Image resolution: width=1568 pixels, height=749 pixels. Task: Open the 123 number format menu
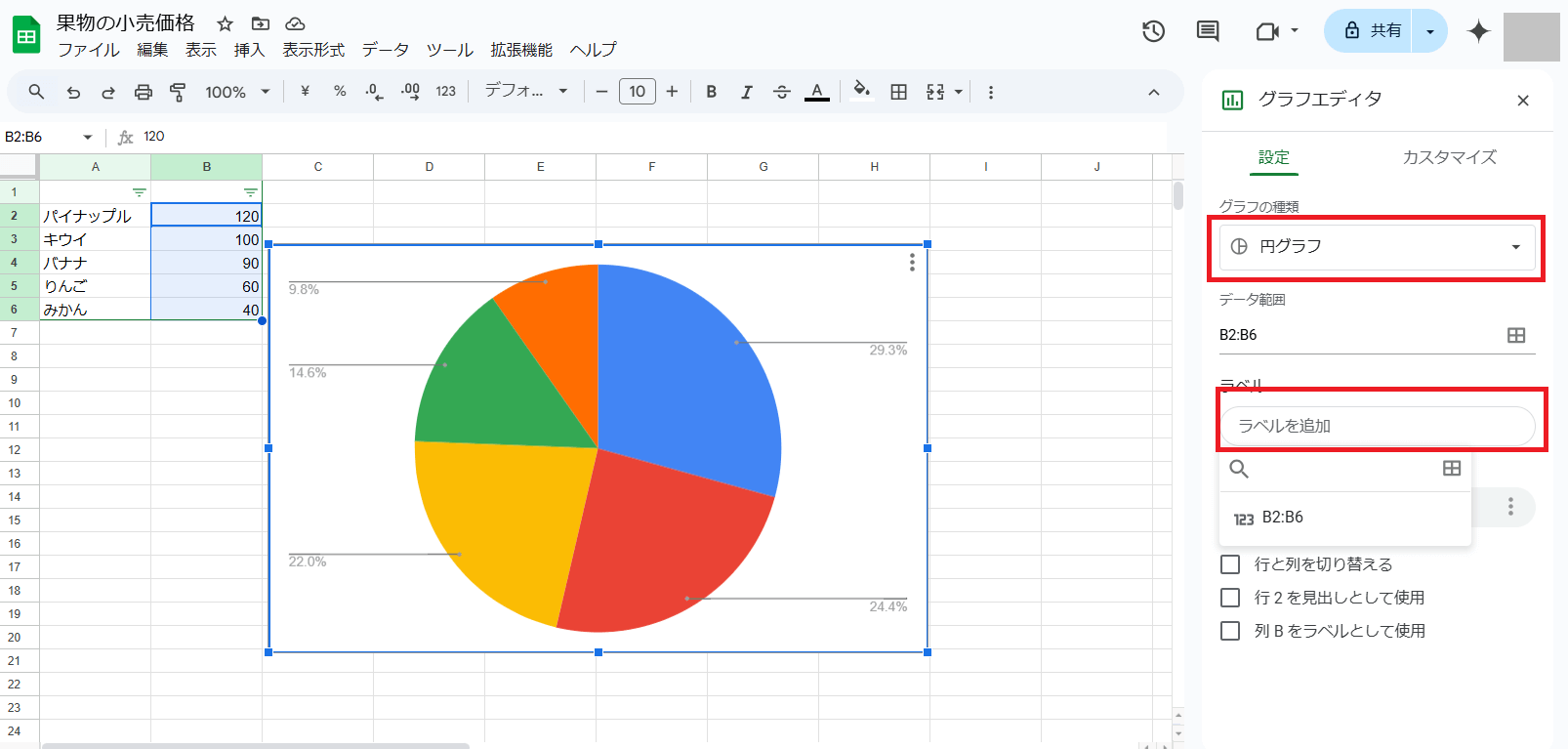coord(445,91)
